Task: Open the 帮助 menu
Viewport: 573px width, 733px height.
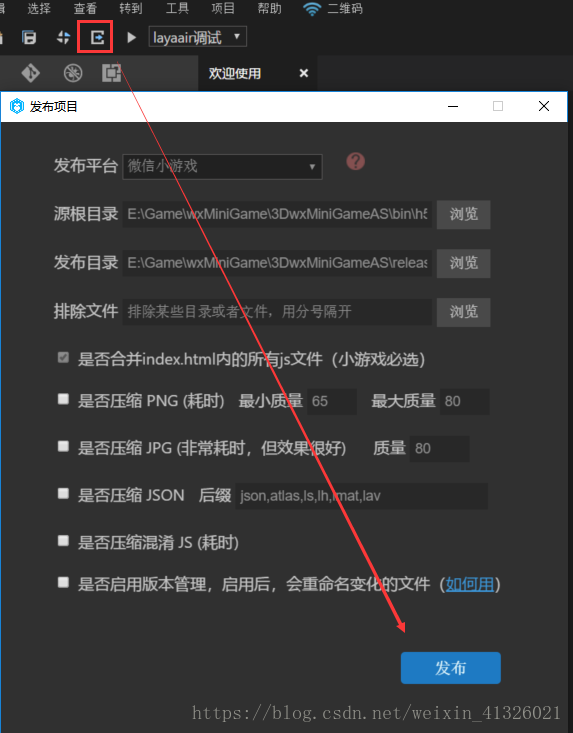Action: point(269,8)
